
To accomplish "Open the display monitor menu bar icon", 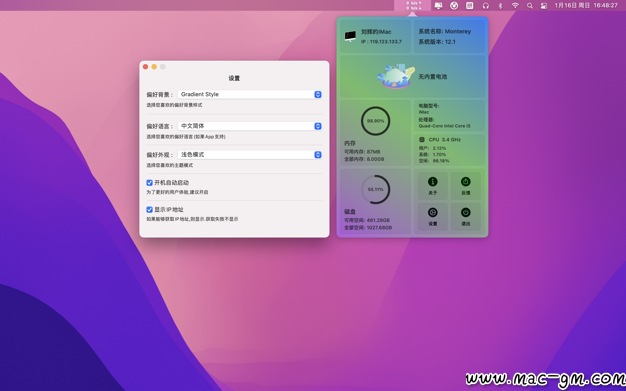I will tap(438, 6).
